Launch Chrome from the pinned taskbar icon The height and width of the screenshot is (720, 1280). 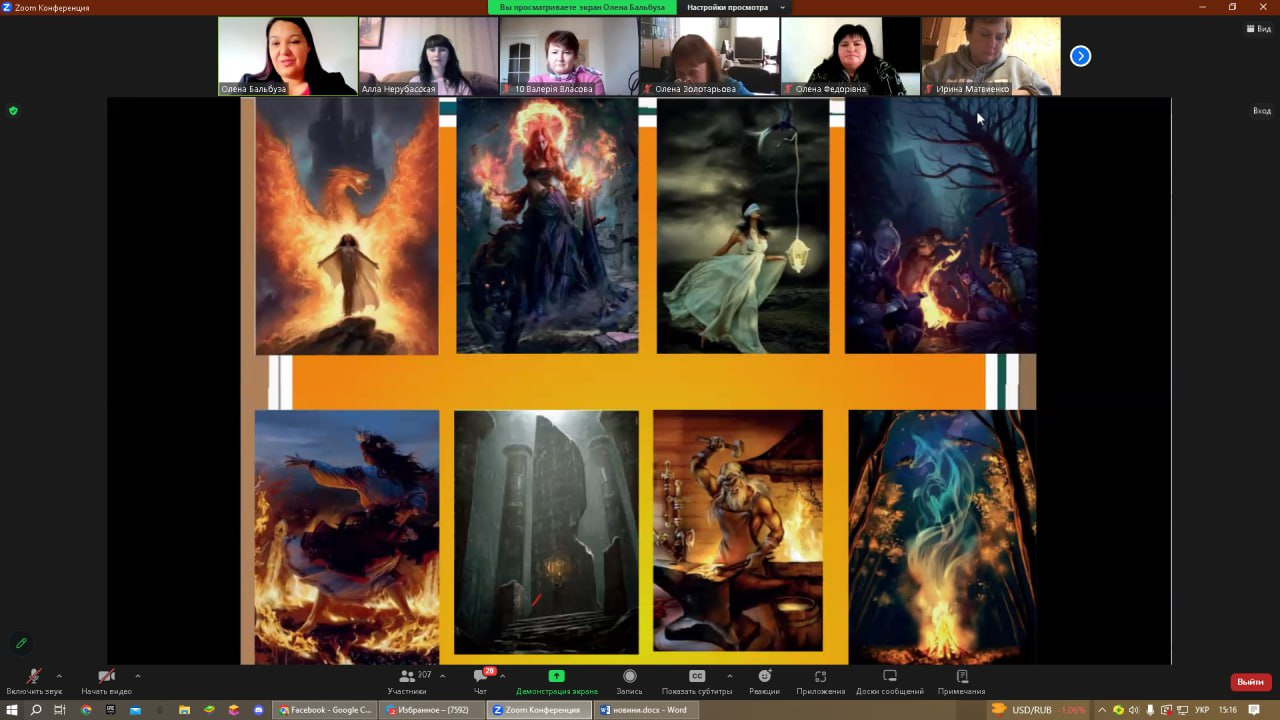point(86,710)
